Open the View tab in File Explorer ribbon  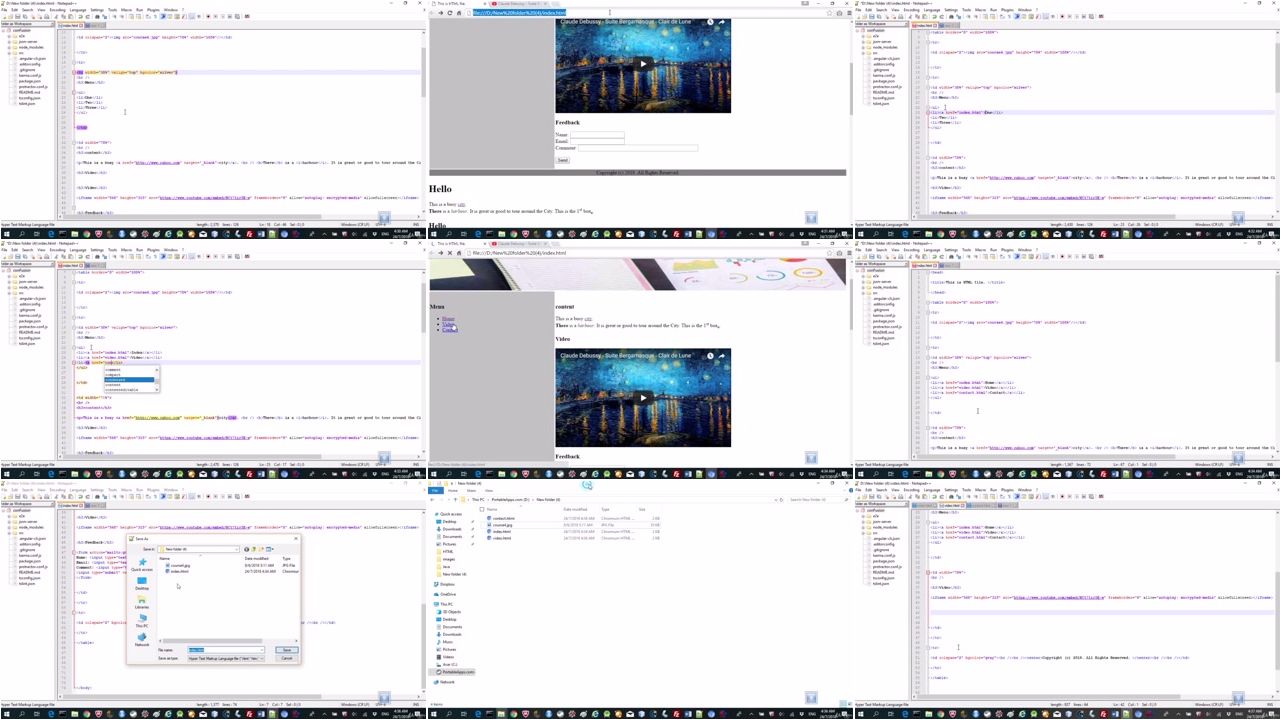[489, 491]
